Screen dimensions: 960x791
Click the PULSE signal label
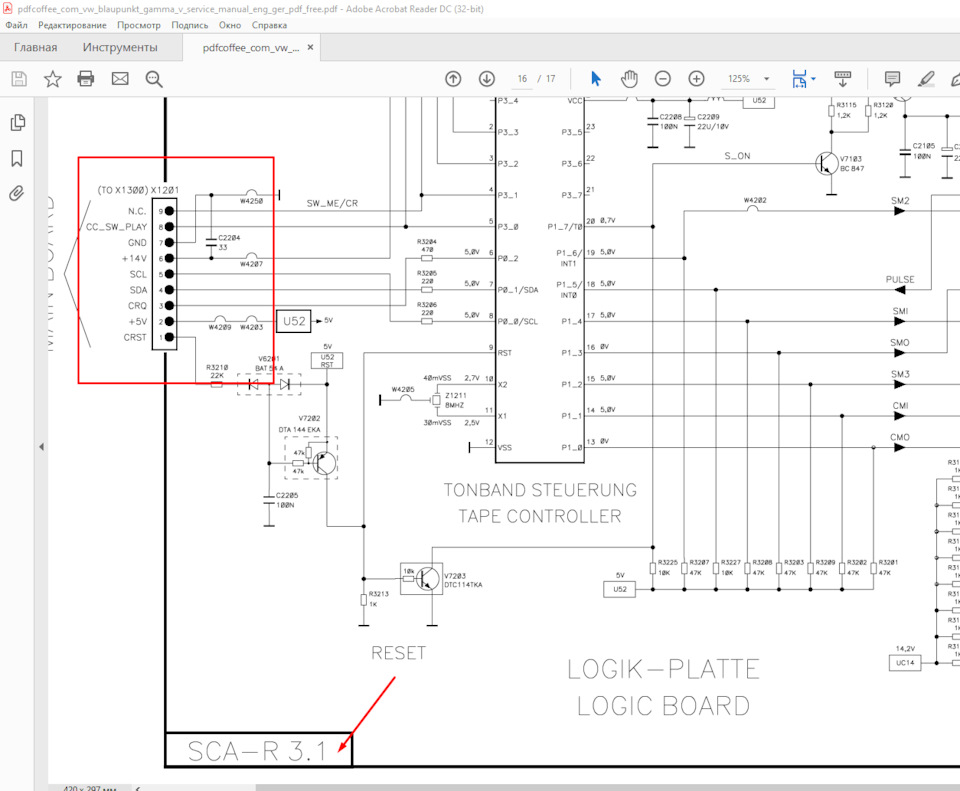coord(900,280)
